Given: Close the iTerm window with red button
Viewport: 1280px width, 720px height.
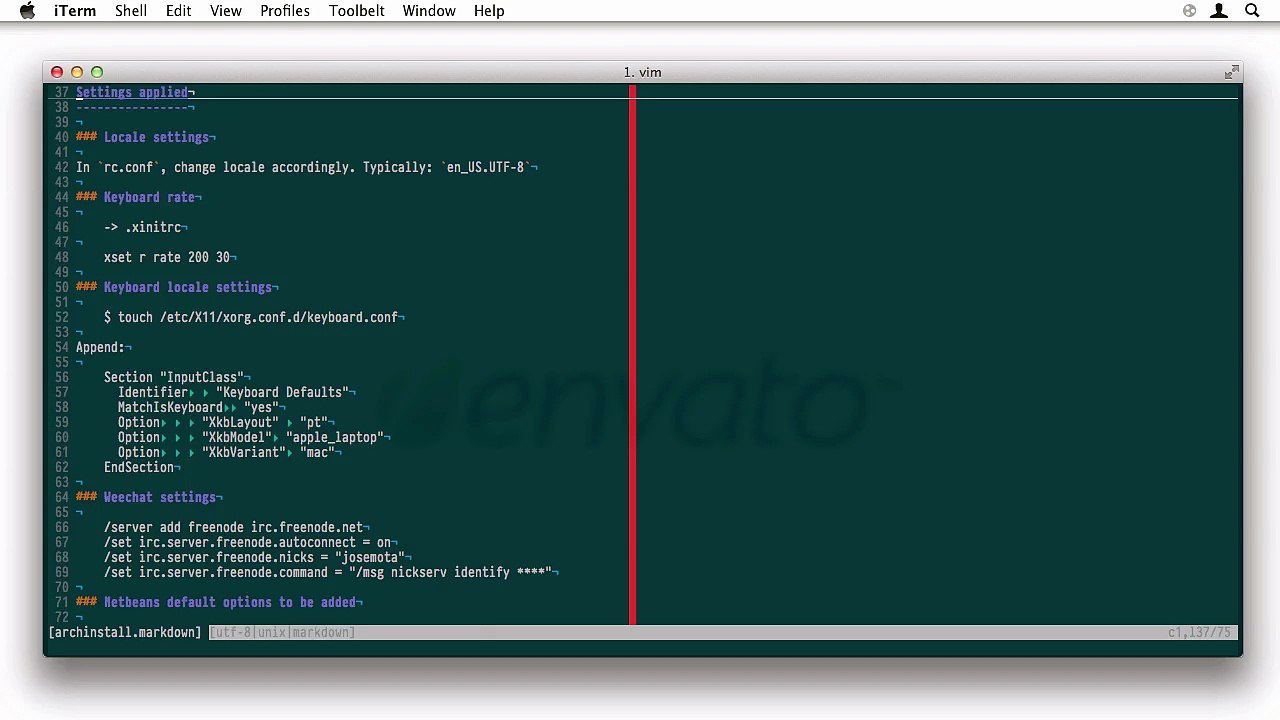Looking at the screenshot, I should (57, 72).
